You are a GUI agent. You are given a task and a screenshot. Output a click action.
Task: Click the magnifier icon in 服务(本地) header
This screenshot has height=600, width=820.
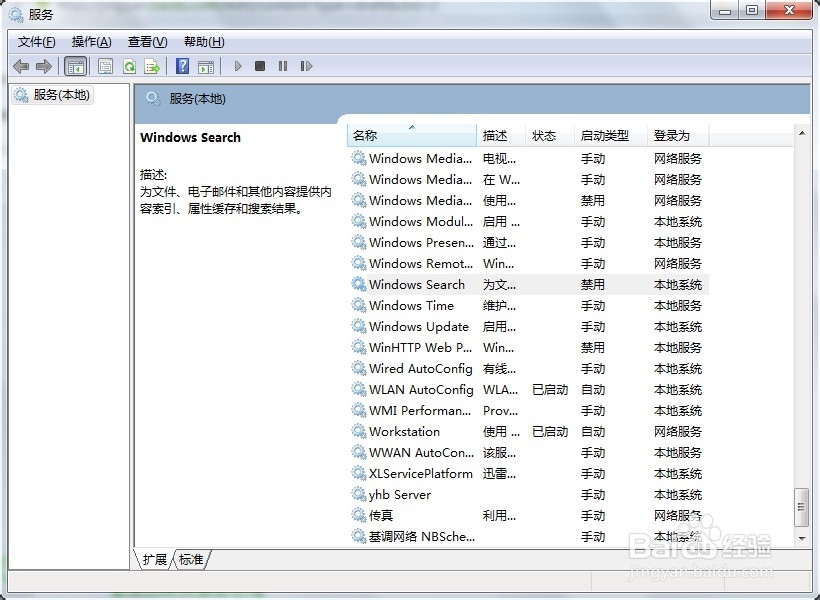click(x=153, y=99)
